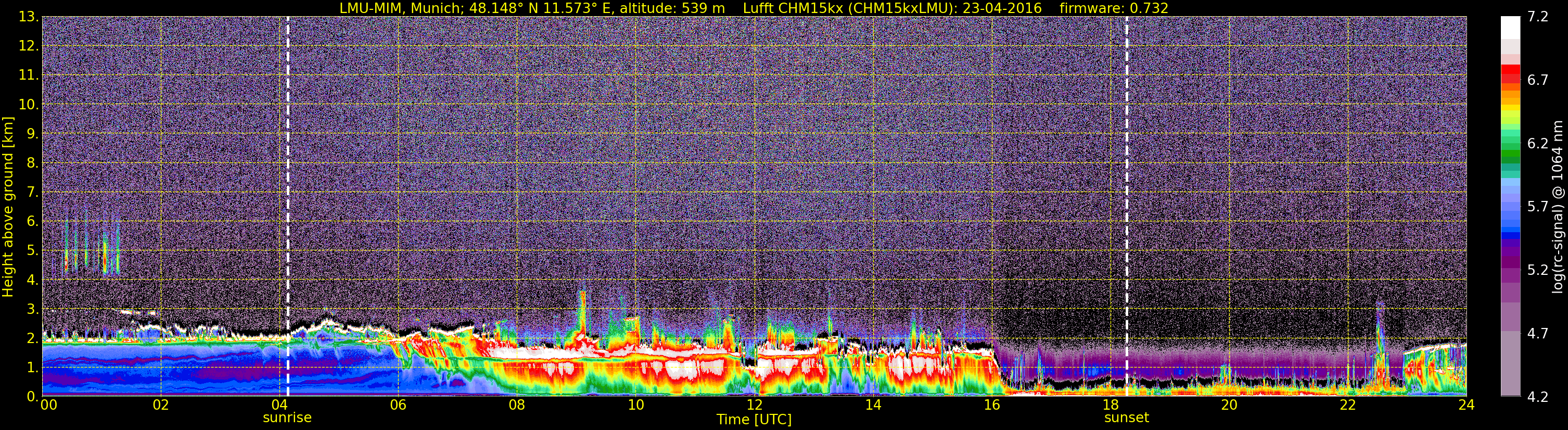Click the colorbar tick label '6.2'

[1538, 144]
